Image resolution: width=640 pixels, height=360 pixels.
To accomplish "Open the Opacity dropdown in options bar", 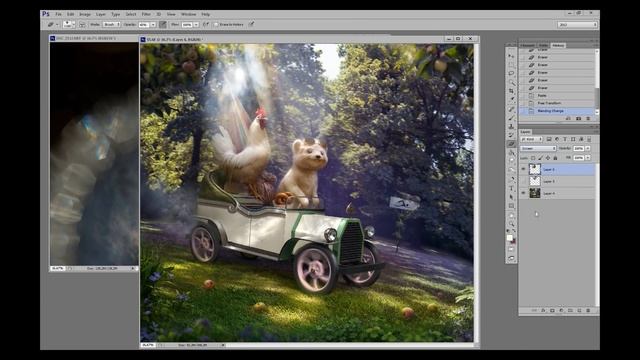I will pos(153,24).
